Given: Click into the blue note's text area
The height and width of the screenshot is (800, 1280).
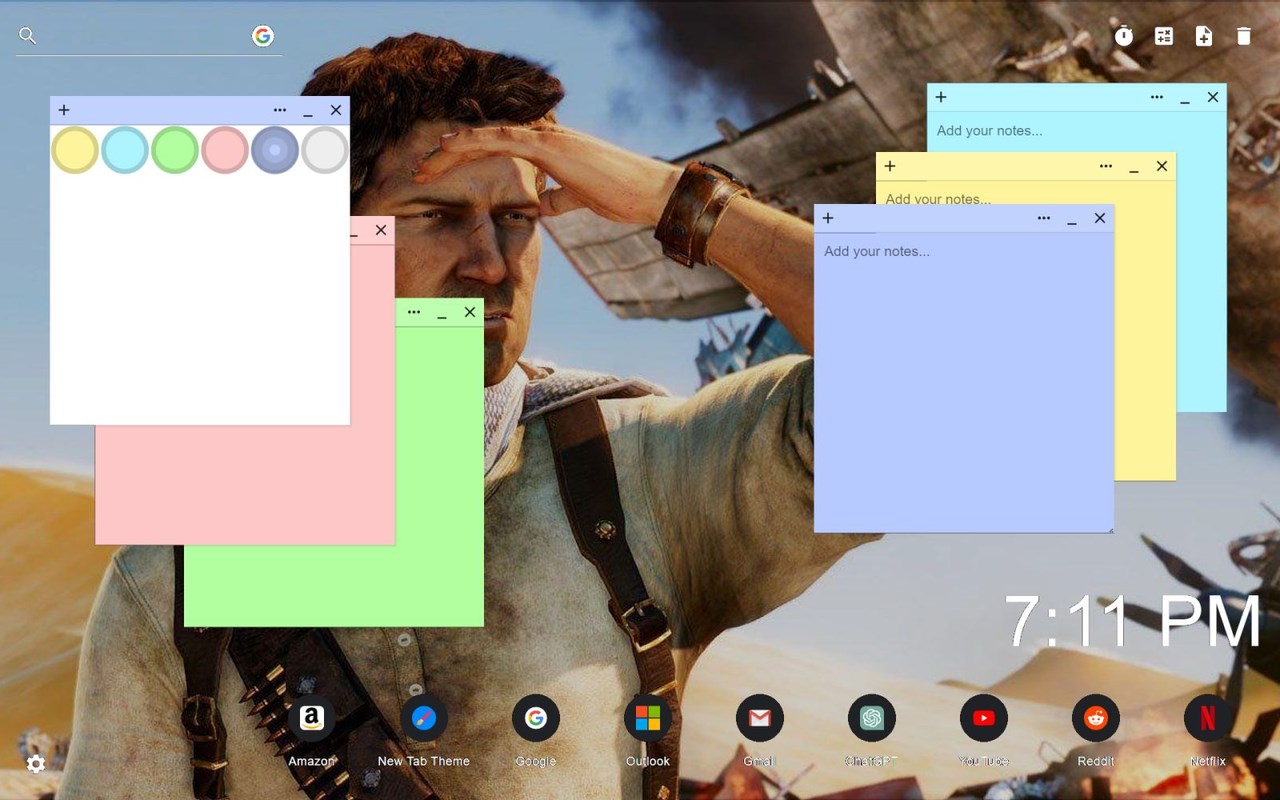Looking at the screenshot, I should pyautogui.click(x=964, y=382).
